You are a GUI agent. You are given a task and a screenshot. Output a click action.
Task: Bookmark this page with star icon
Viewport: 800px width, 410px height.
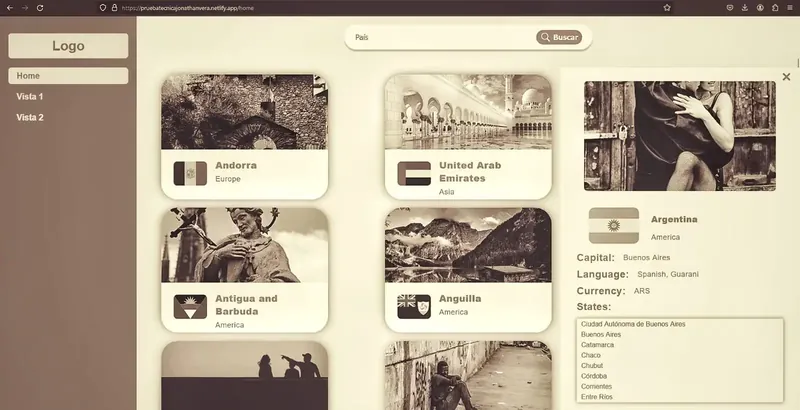667,8
